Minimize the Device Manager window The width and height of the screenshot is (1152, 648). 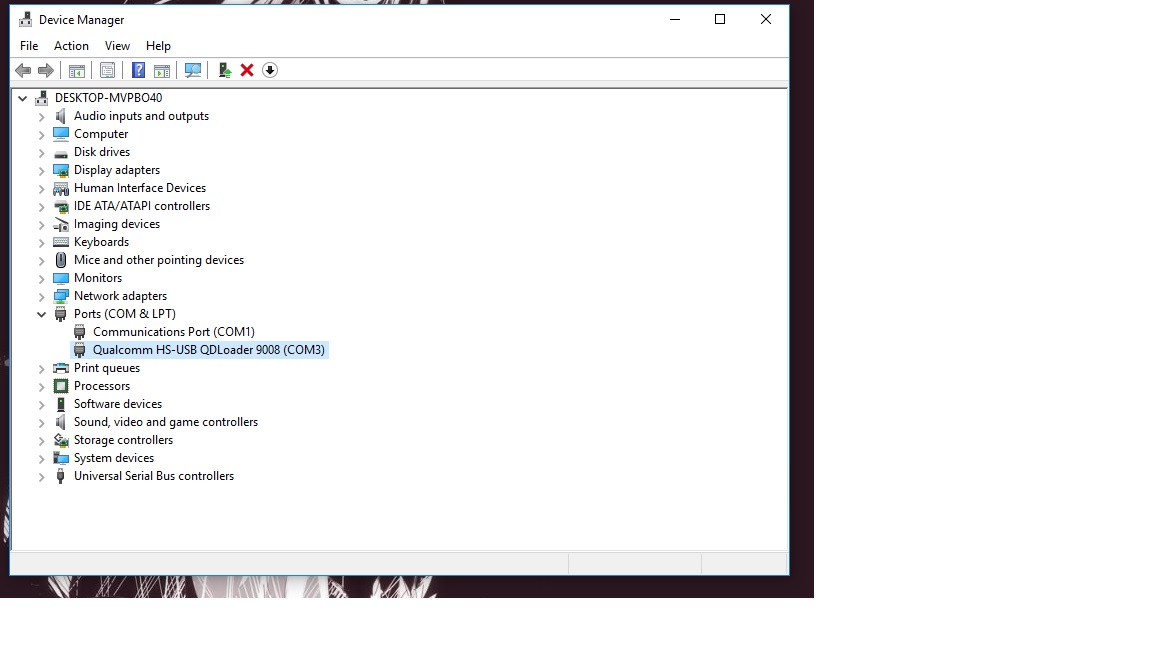click(675, 20)
